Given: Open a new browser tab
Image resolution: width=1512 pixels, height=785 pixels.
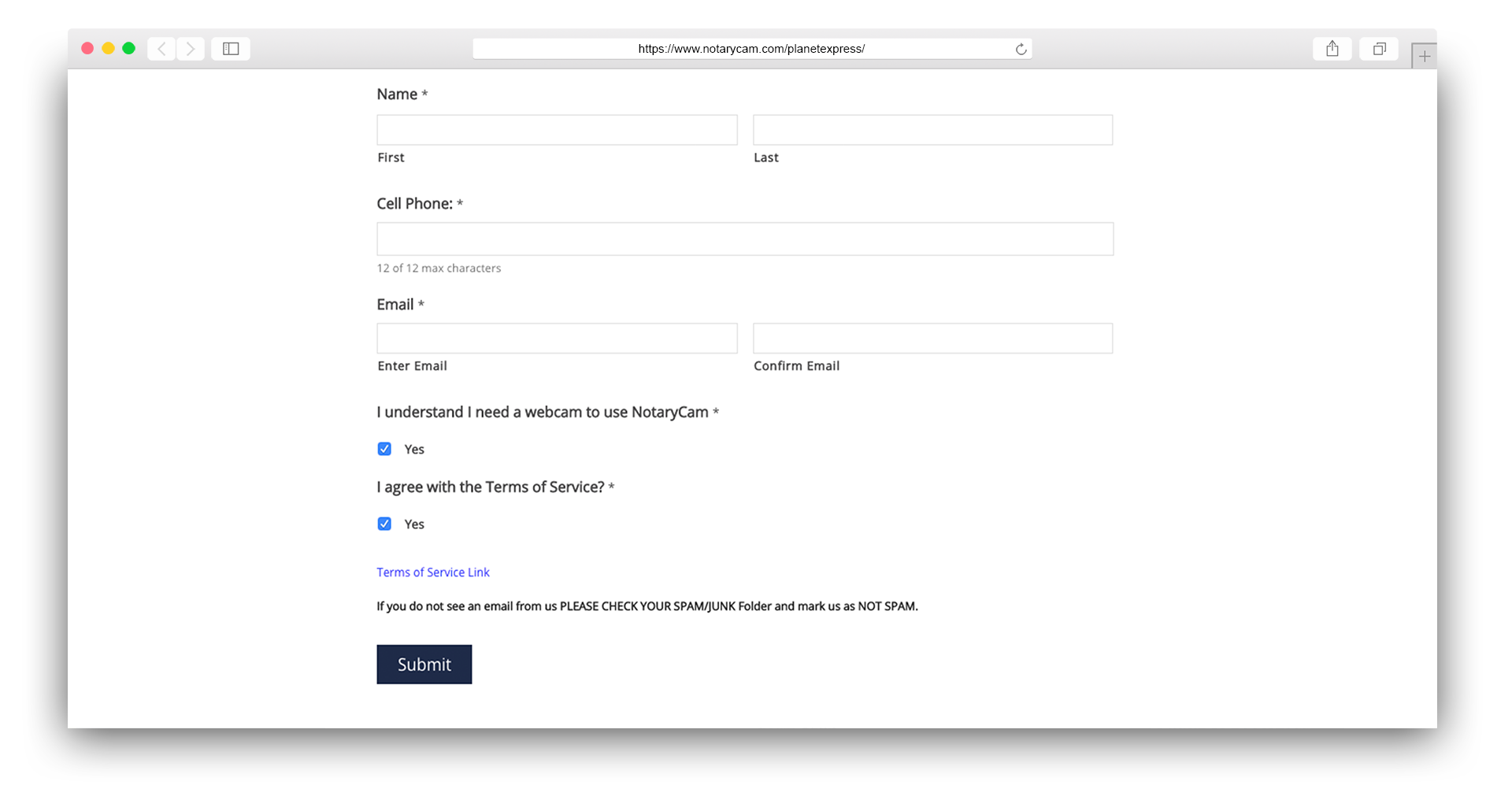Looking at the screenshot, I should pos(1424,55).
